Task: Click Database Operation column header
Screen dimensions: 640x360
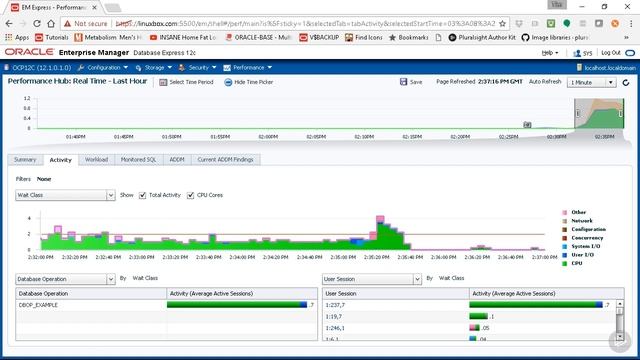Action: click(x=91, y=293)
